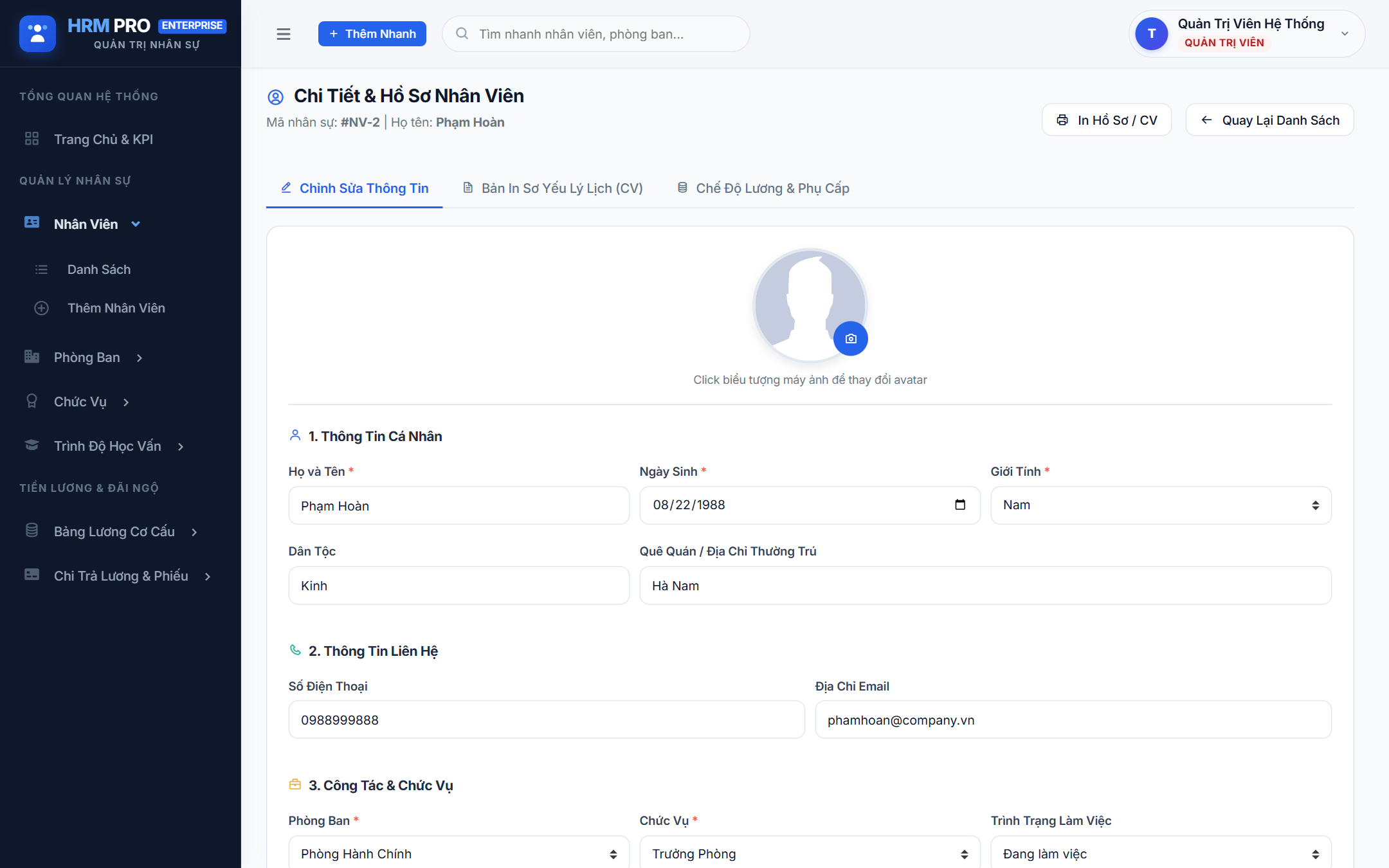Image resolution: width=1389 pixels, height=868 pixels.
Task: Click the profile icon beside page title
Action: pyautogui.click(x=275, y=97)
